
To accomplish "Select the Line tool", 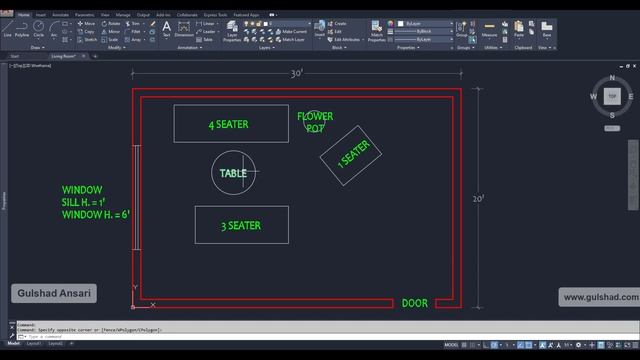I will pyautogui.click(x=7, y=29).
